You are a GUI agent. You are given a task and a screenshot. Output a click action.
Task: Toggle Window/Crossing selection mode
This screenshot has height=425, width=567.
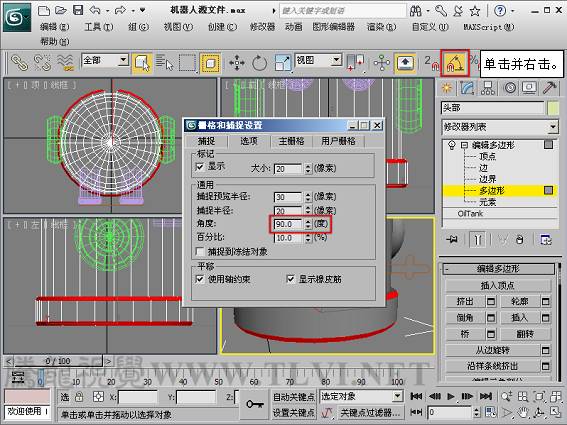[x=210, y=64]
